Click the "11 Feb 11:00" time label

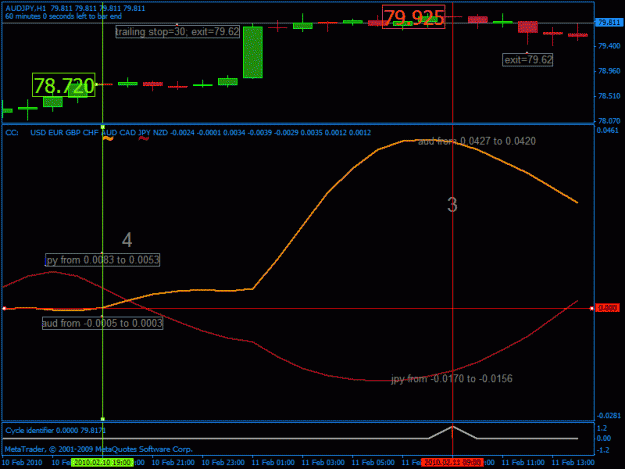click(523, 462)
